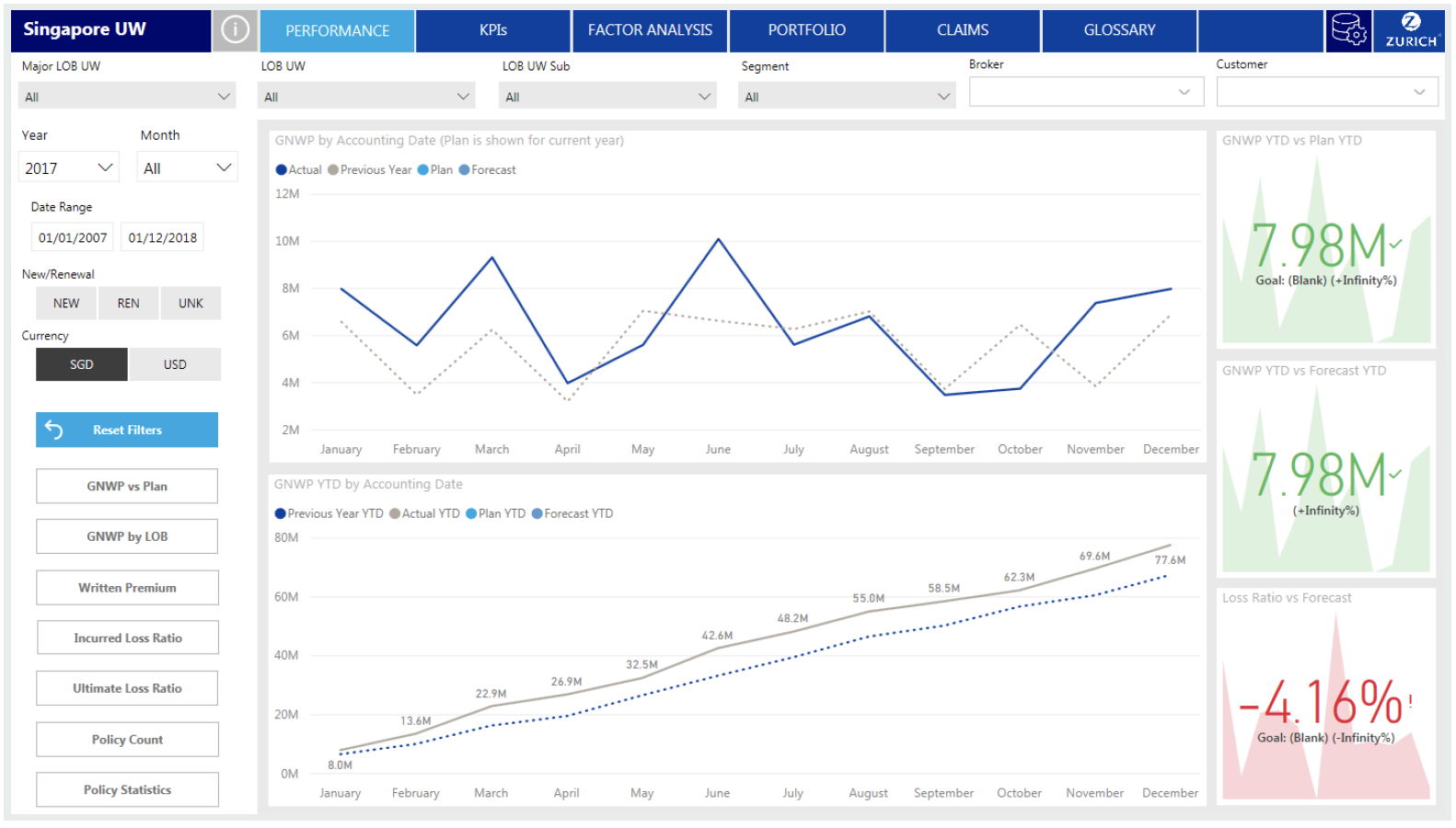Image resolution: width=1456 pixels, height=828 pixels.
Task: Click the Actual legend marker in GNWP chart
Action: pyautogui.click(x=281, y=170)
